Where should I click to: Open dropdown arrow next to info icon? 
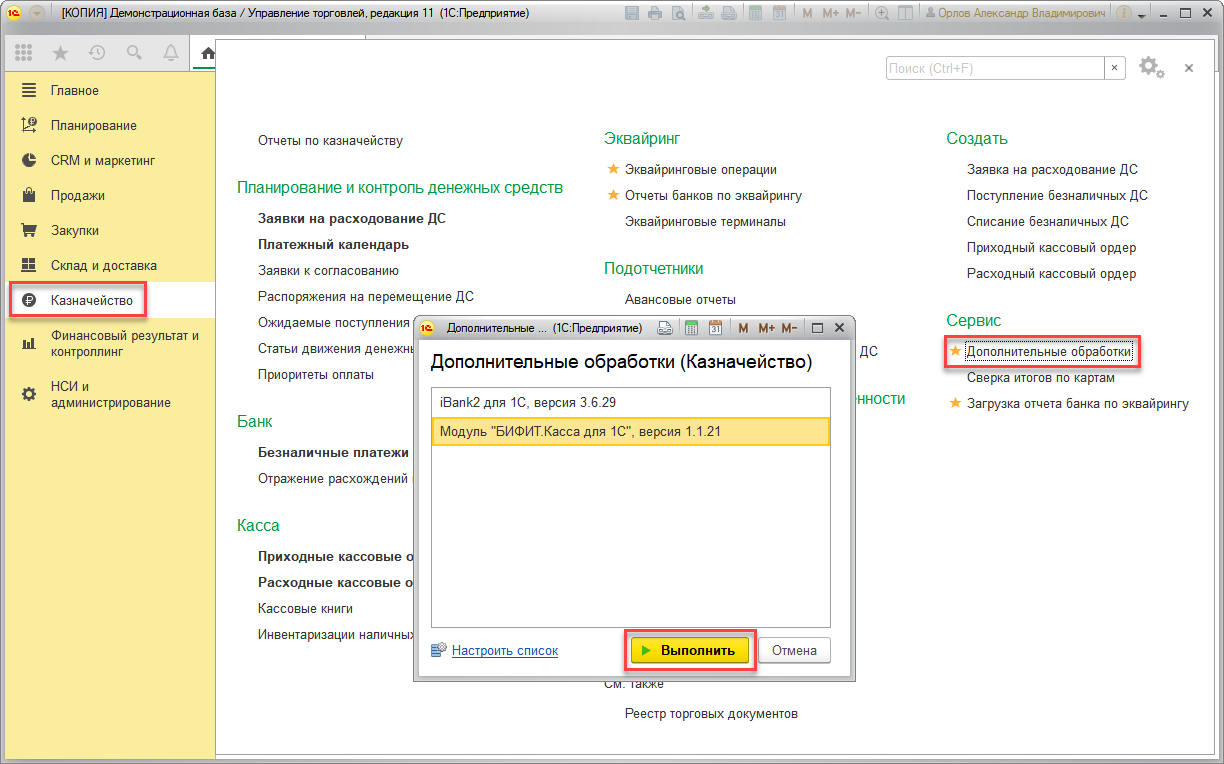(x=1141, y=14)
